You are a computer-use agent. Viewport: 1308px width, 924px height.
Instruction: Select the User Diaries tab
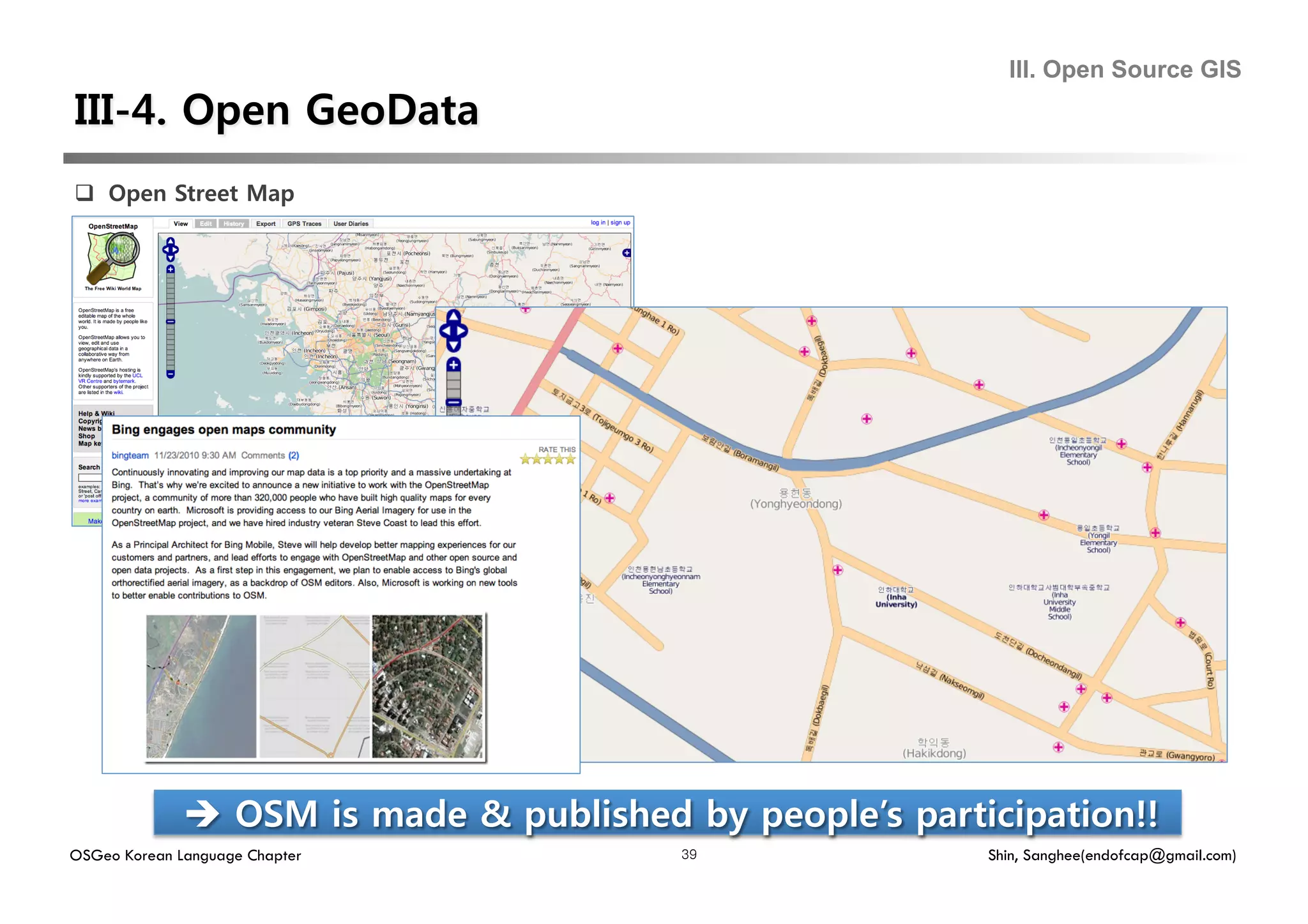point(351,224)
